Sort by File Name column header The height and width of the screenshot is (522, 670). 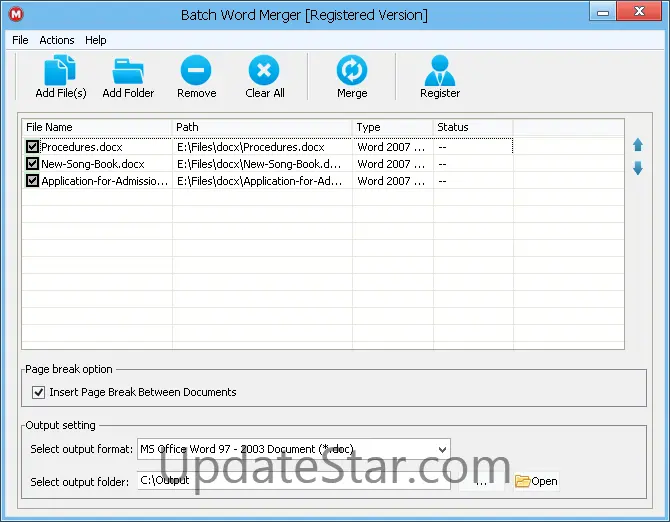point(97,127)
